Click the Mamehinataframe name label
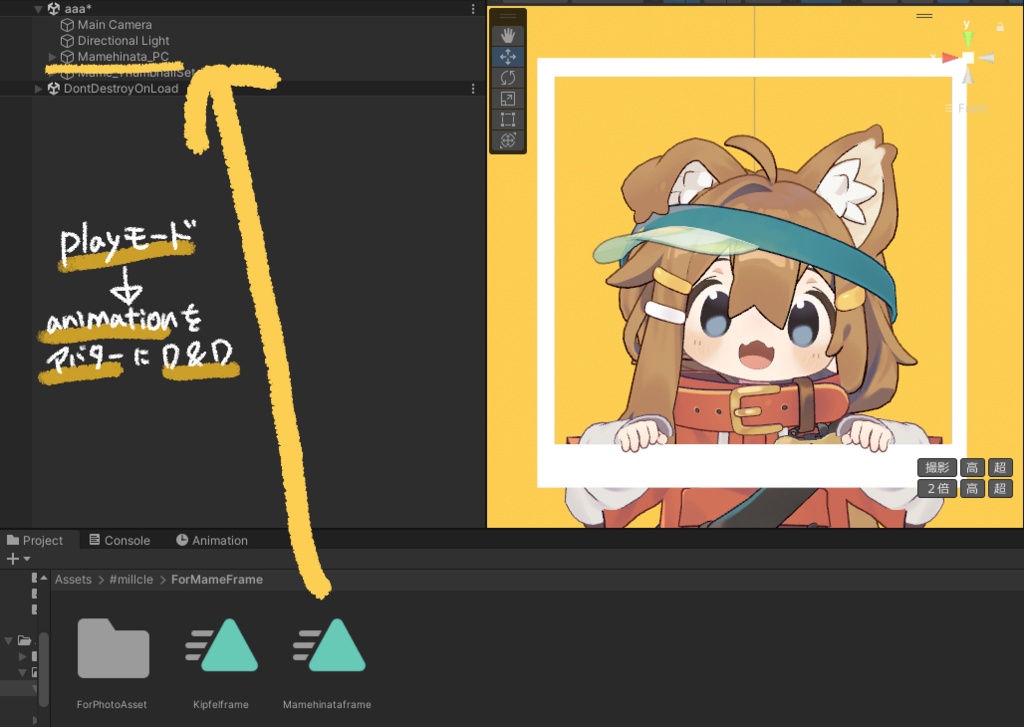 [x=327, y=704]
